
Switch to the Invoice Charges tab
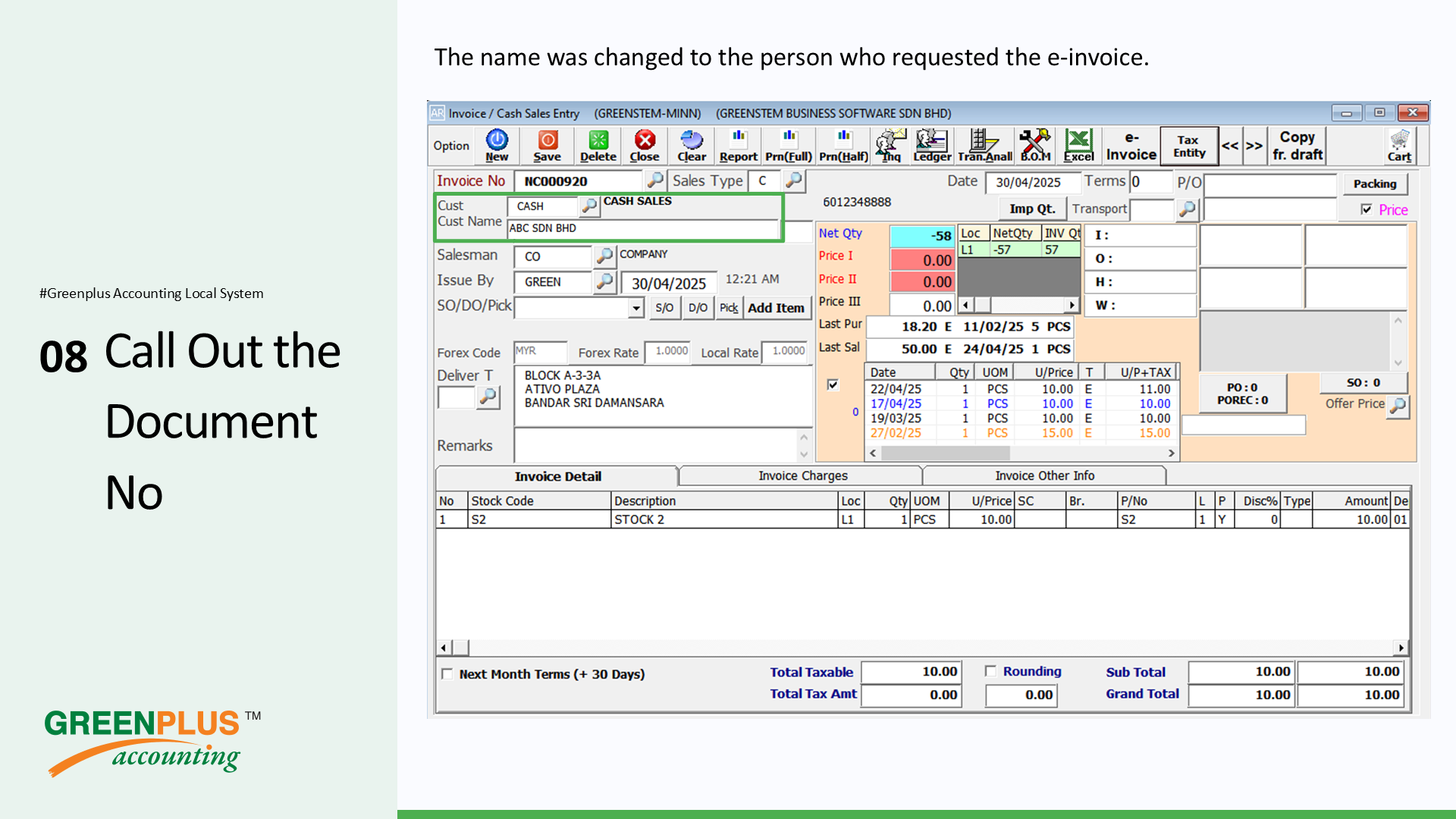coord(802,475)
